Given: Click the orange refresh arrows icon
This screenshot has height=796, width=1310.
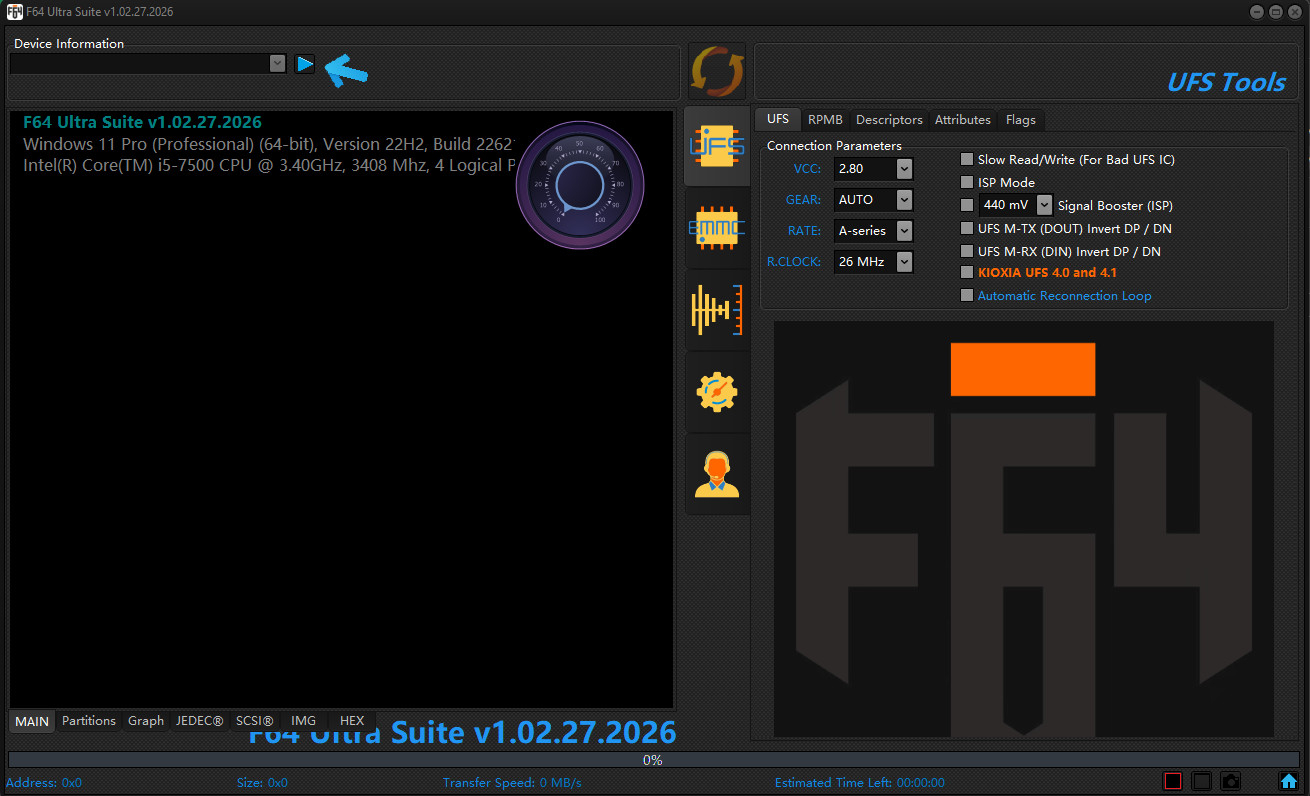Looking at the screenshot, I should tap(717, 72).
